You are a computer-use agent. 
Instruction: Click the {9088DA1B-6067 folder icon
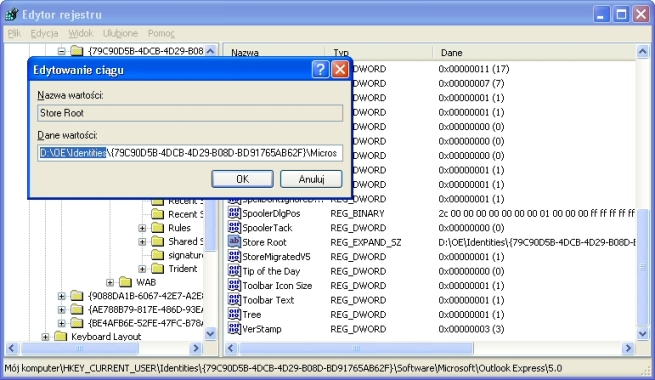coord(77,296)
